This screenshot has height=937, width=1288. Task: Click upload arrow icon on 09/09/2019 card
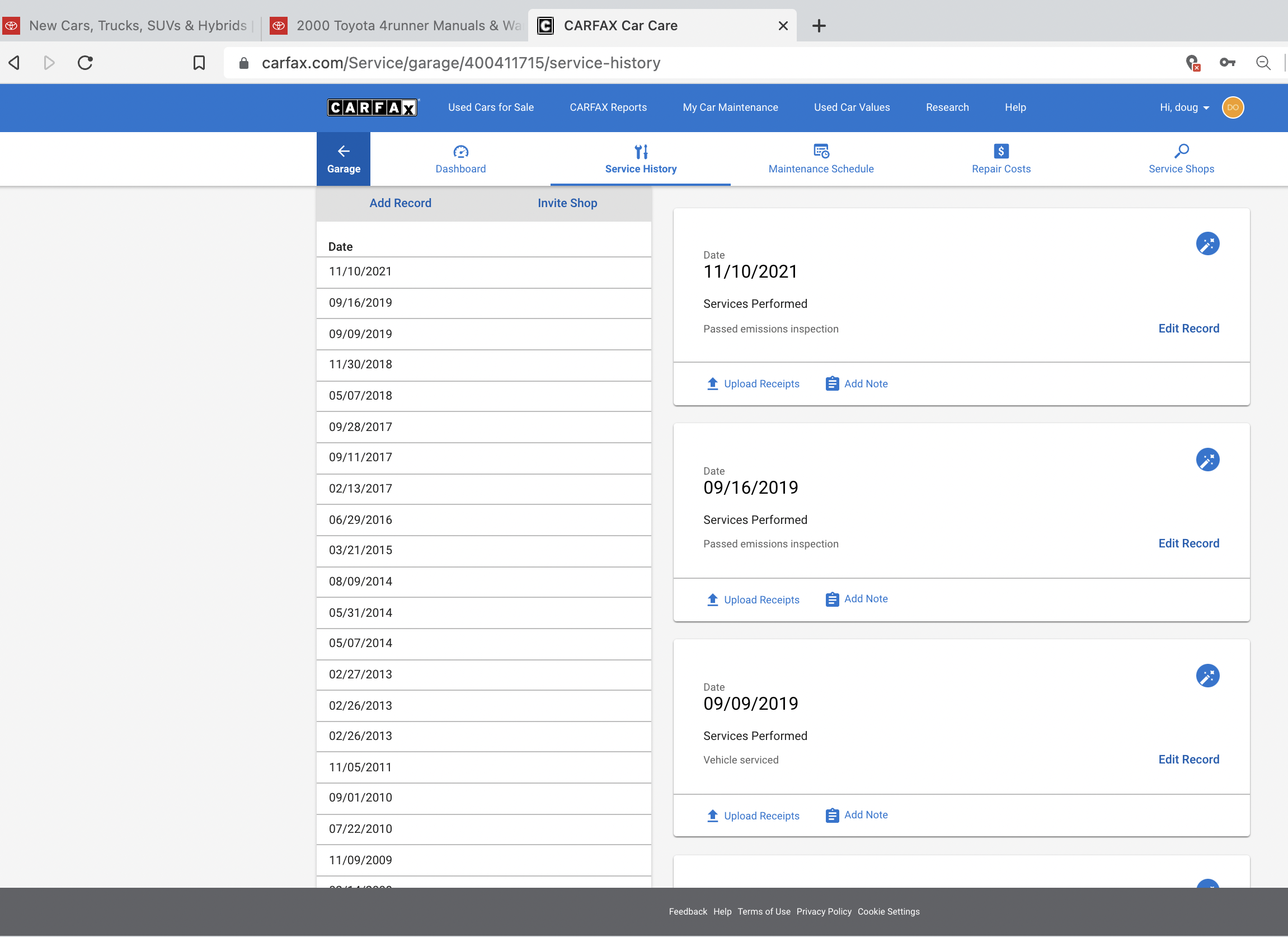click(x=713, y=816)
